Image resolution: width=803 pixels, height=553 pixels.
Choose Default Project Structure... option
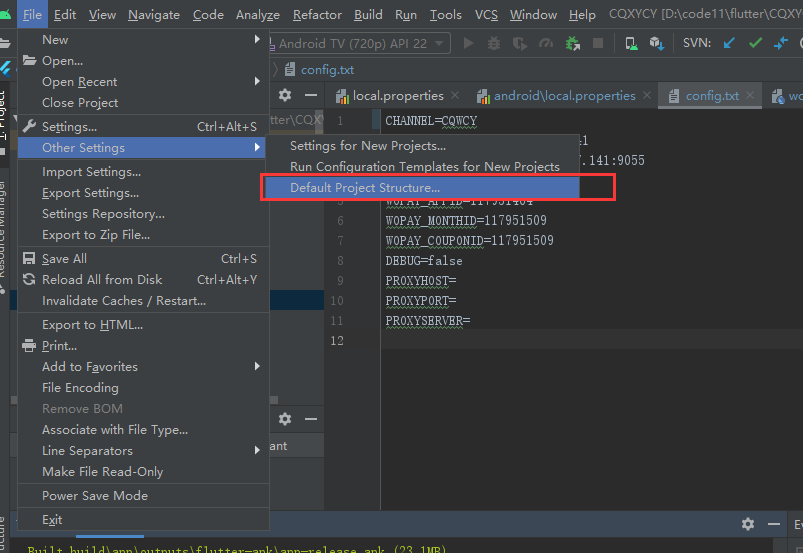[x=422, y=187]
